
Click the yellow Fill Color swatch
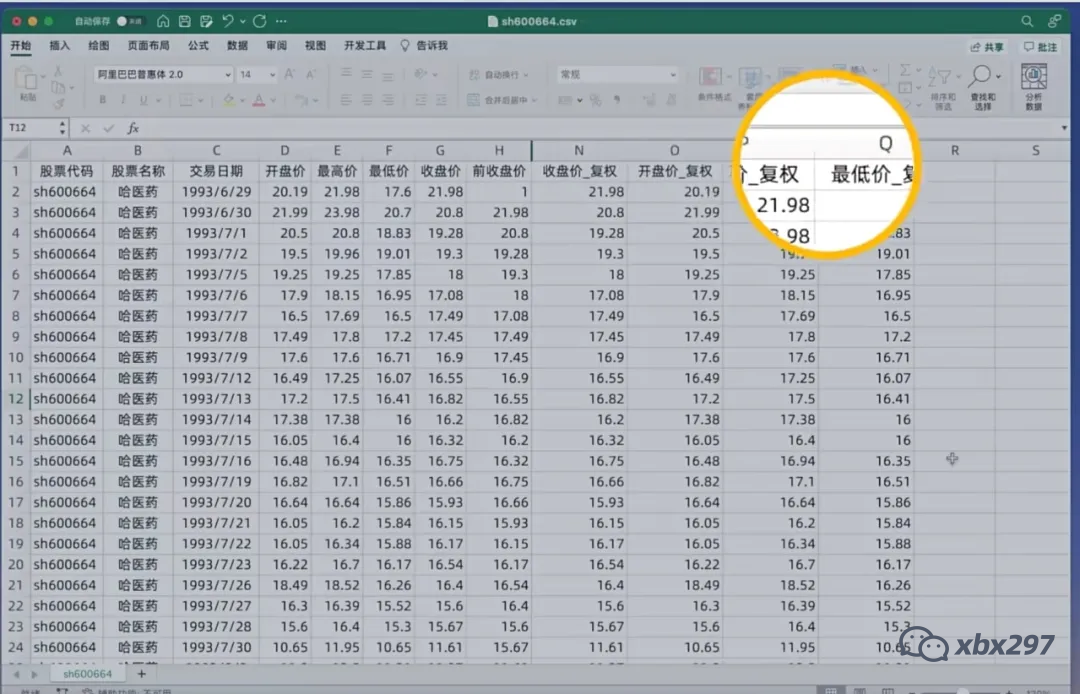229,100
